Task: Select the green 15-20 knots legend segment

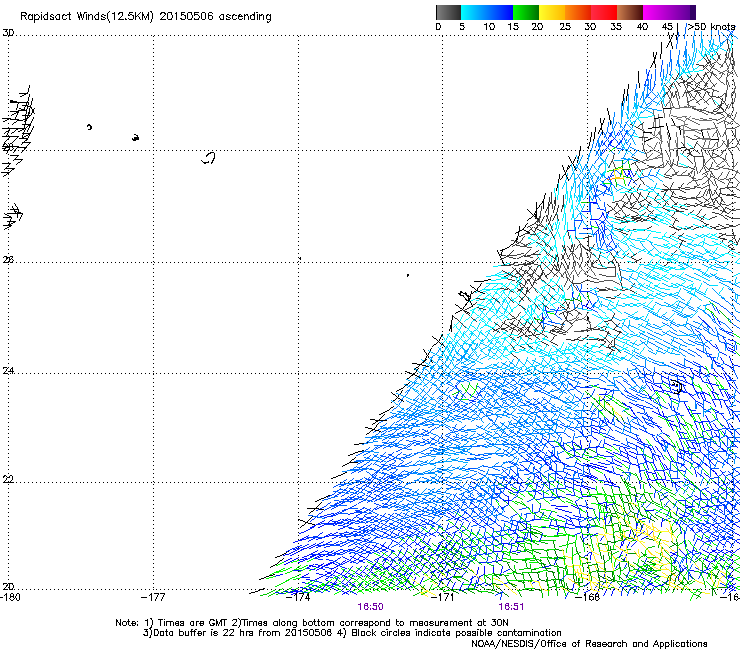Action: (x=526, y=12)
